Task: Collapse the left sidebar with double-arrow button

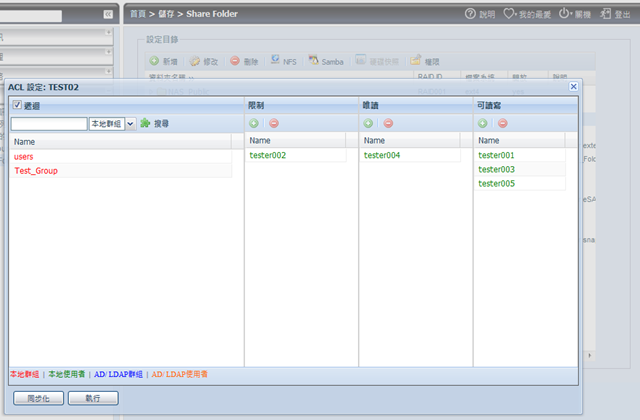Action: (x=106, y=15)
